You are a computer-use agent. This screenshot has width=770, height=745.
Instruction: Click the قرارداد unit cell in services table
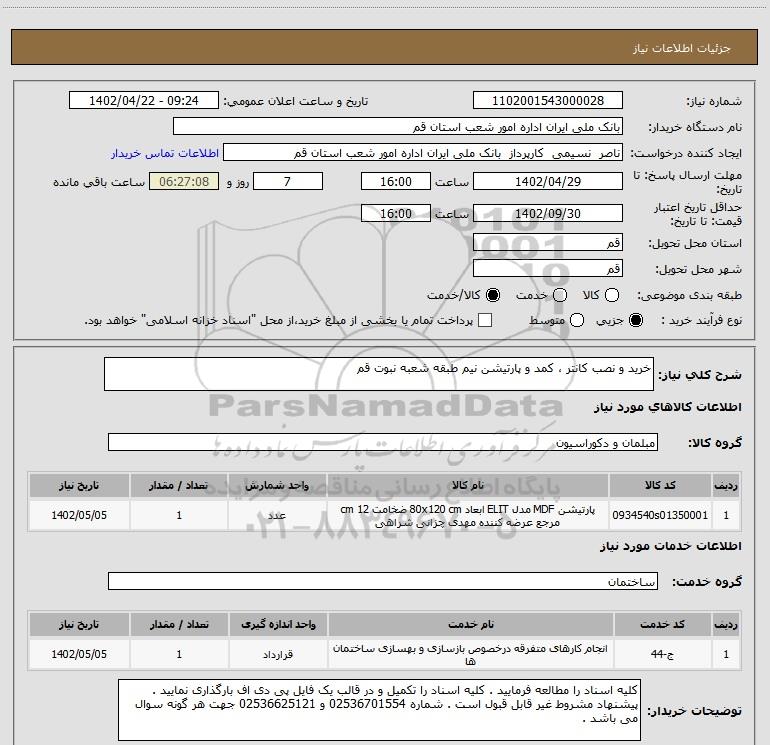pos(278,654)
